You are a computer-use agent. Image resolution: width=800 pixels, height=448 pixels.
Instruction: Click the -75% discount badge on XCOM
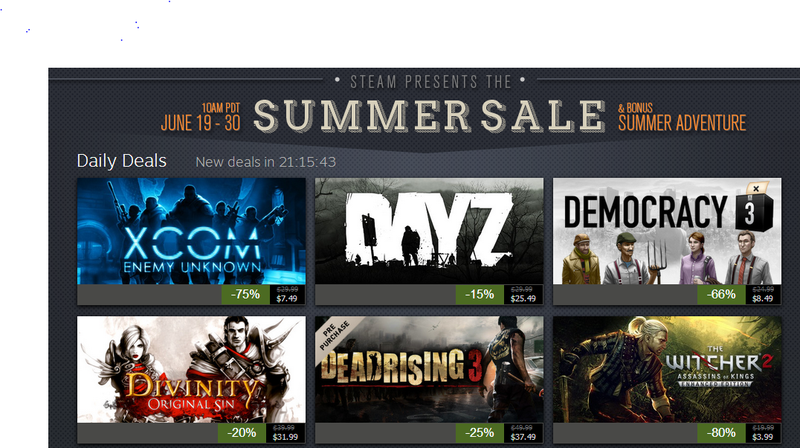[245, 294]
